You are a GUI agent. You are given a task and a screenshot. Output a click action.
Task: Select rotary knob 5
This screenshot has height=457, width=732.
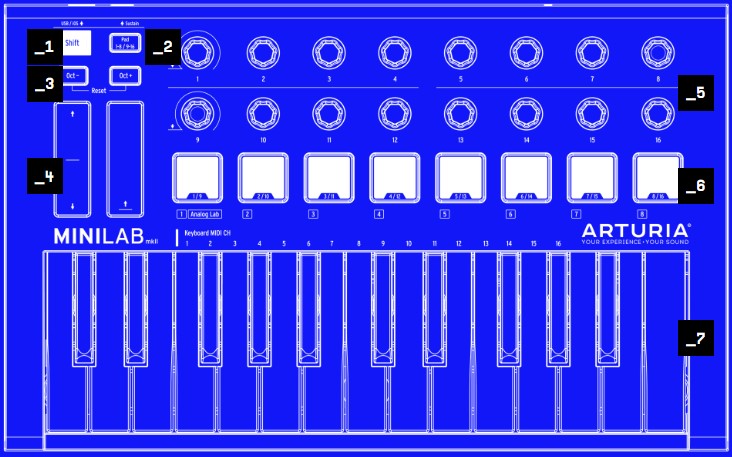pos(461,52)
